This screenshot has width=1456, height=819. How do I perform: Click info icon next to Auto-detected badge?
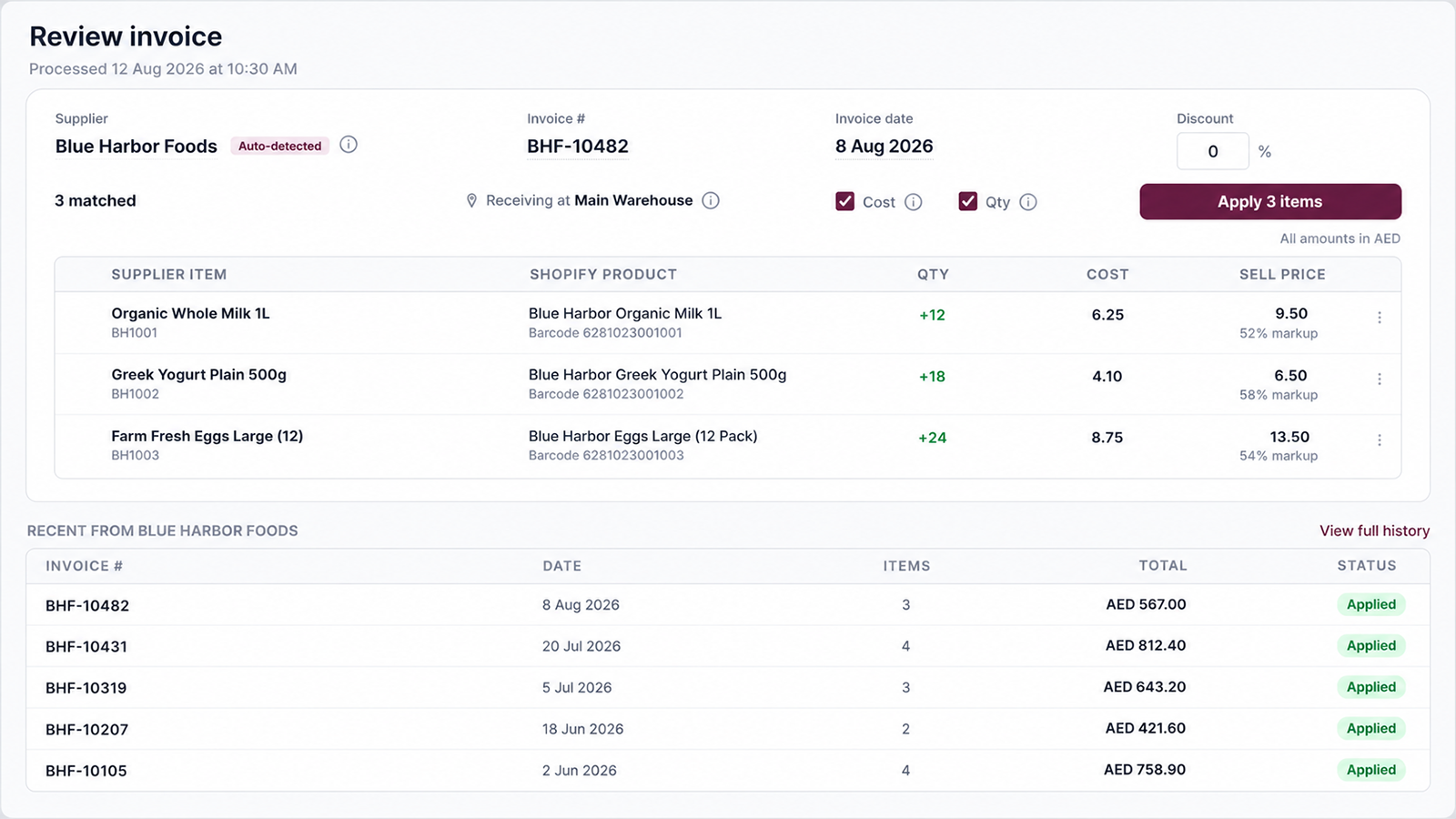[349, 145]
